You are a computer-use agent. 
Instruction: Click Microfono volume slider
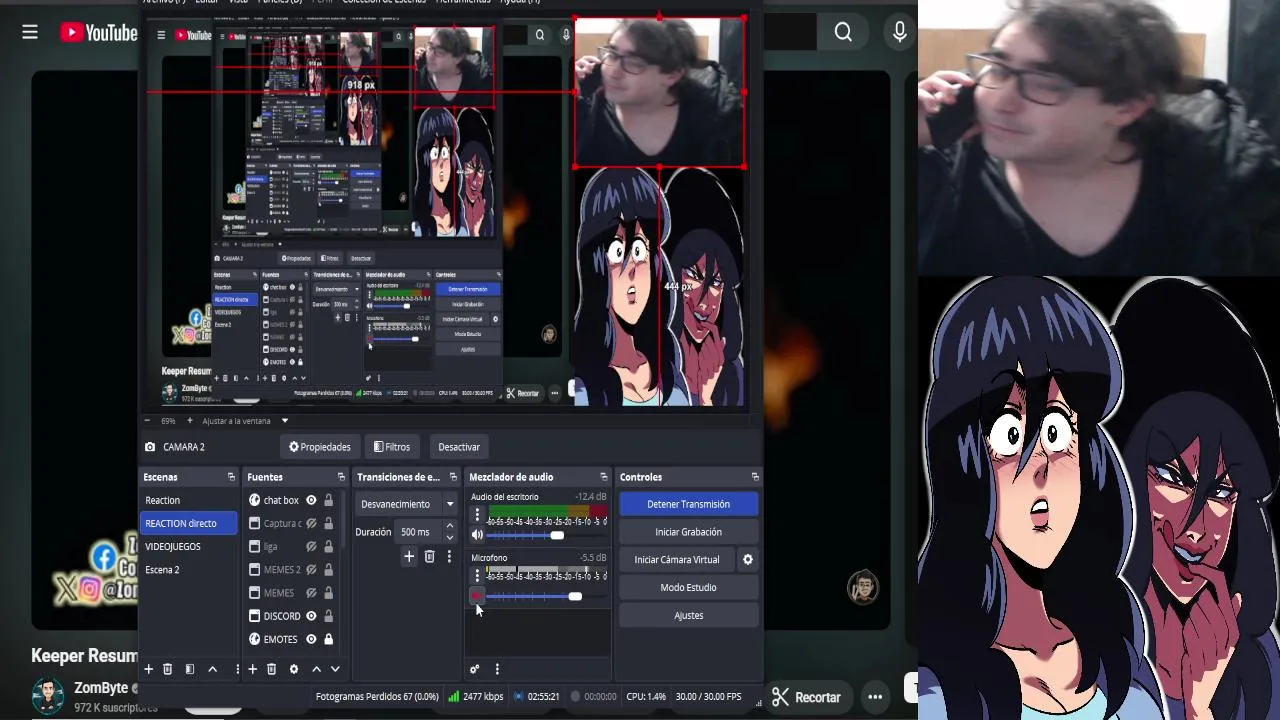click(546, 596)
